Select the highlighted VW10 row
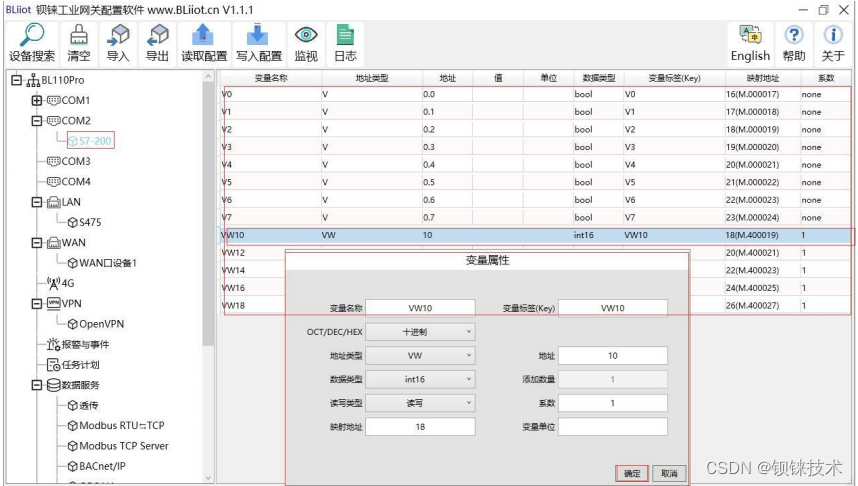This screenshot has height=486, width=858. [x=536, y=235]
